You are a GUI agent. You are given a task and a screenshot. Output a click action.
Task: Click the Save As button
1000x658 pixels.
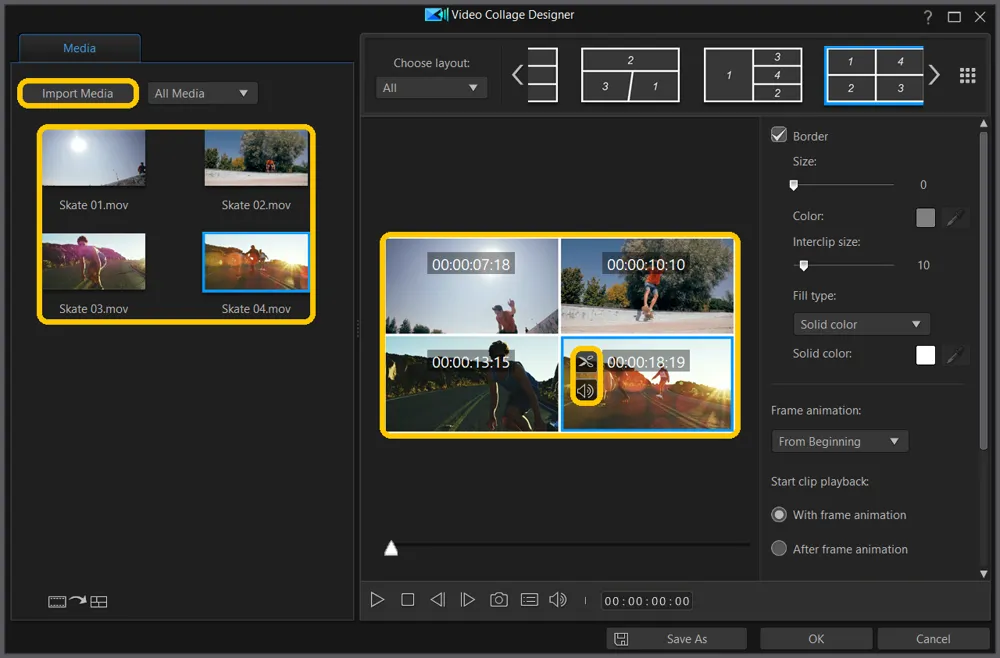[x=676, y=639]
